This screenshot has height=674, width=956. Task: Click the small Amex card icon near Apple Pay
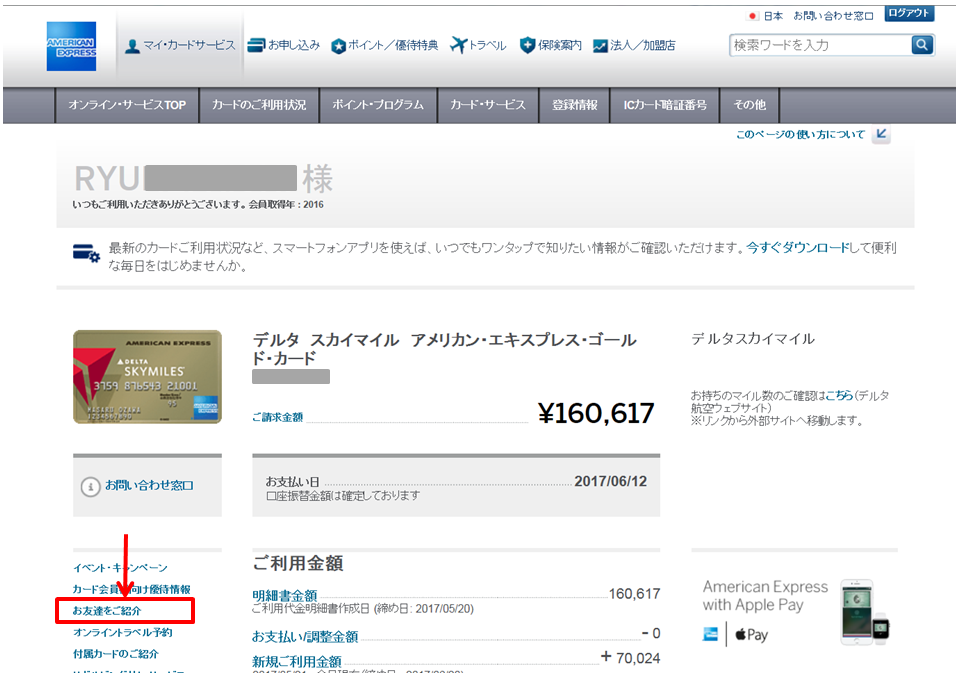(x=710, y=634)
